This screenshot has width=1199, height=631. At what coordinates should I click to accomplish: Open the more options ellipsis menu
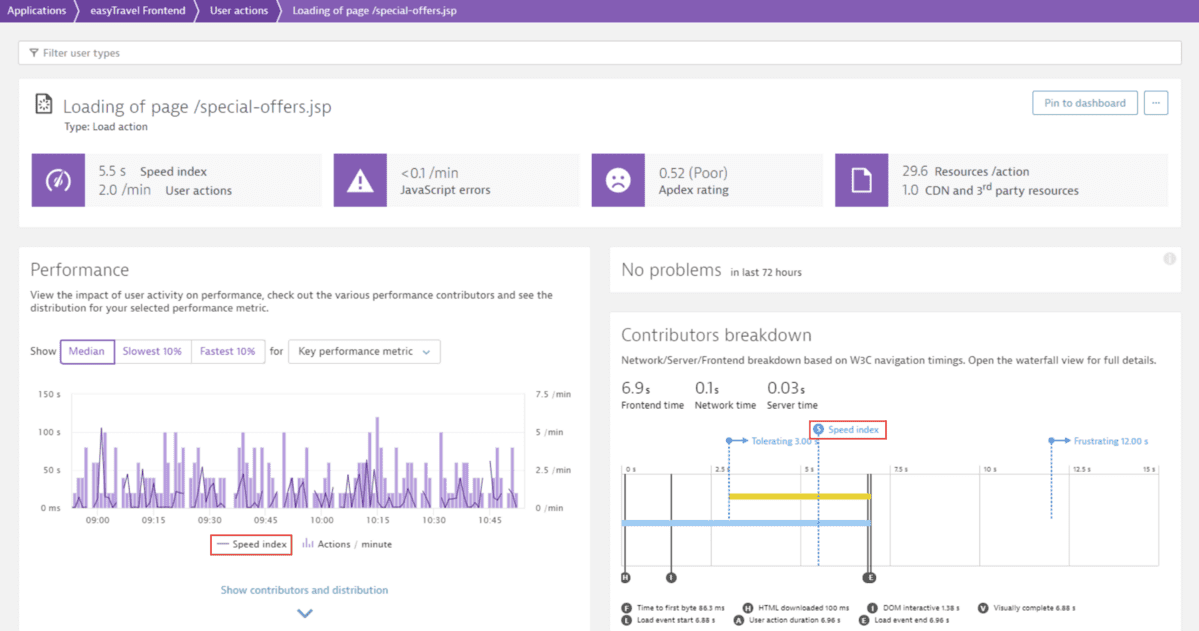pyautogui.click(x=1156, y=102)
